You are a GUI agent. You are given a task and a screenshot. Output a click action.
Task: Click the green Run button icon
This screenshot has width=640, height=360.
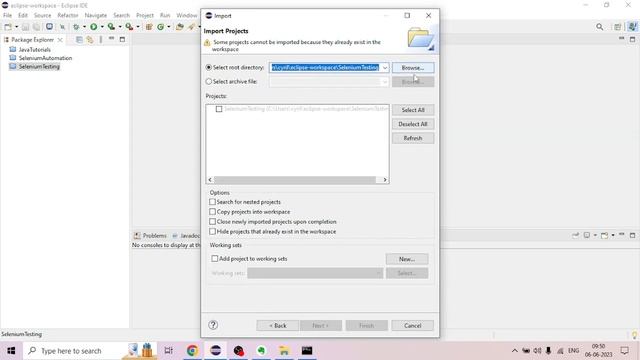[x=93, y=27]
